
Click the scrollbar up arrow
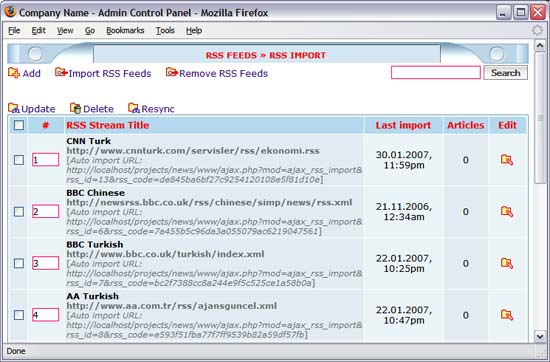pos(540,45)
